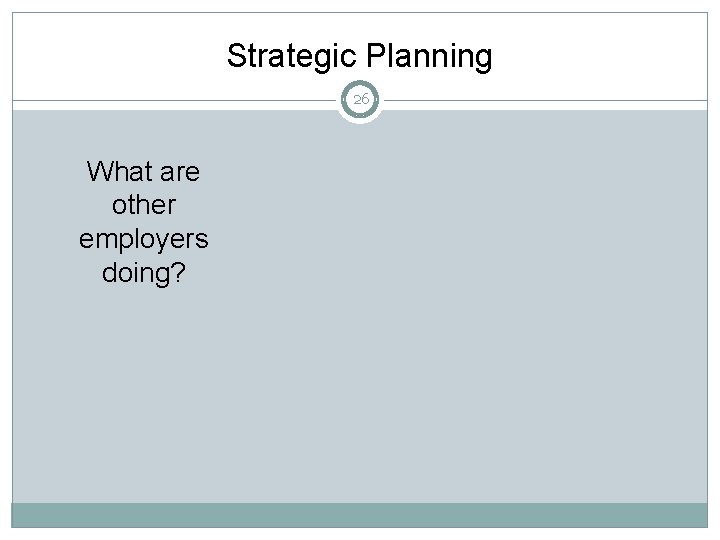Click divider line right of the badge
Screen dimensions: 720x540
[x=550, y=100]
